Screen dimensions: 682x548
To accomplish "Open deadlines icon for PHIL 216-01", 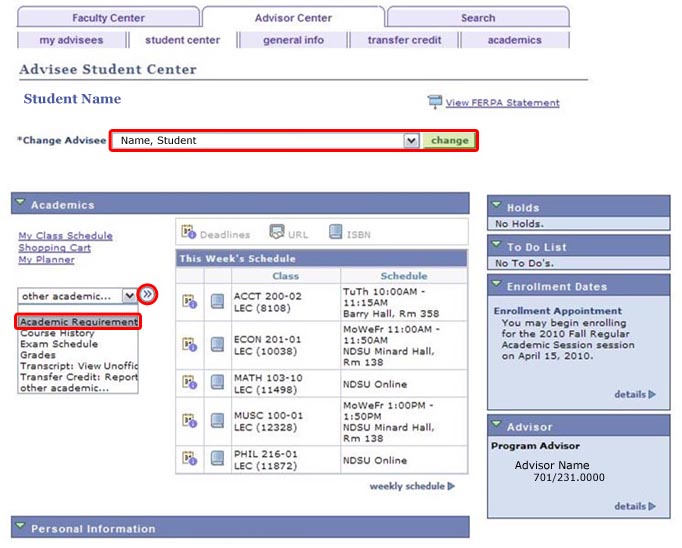I will click(x=189, y=458).
